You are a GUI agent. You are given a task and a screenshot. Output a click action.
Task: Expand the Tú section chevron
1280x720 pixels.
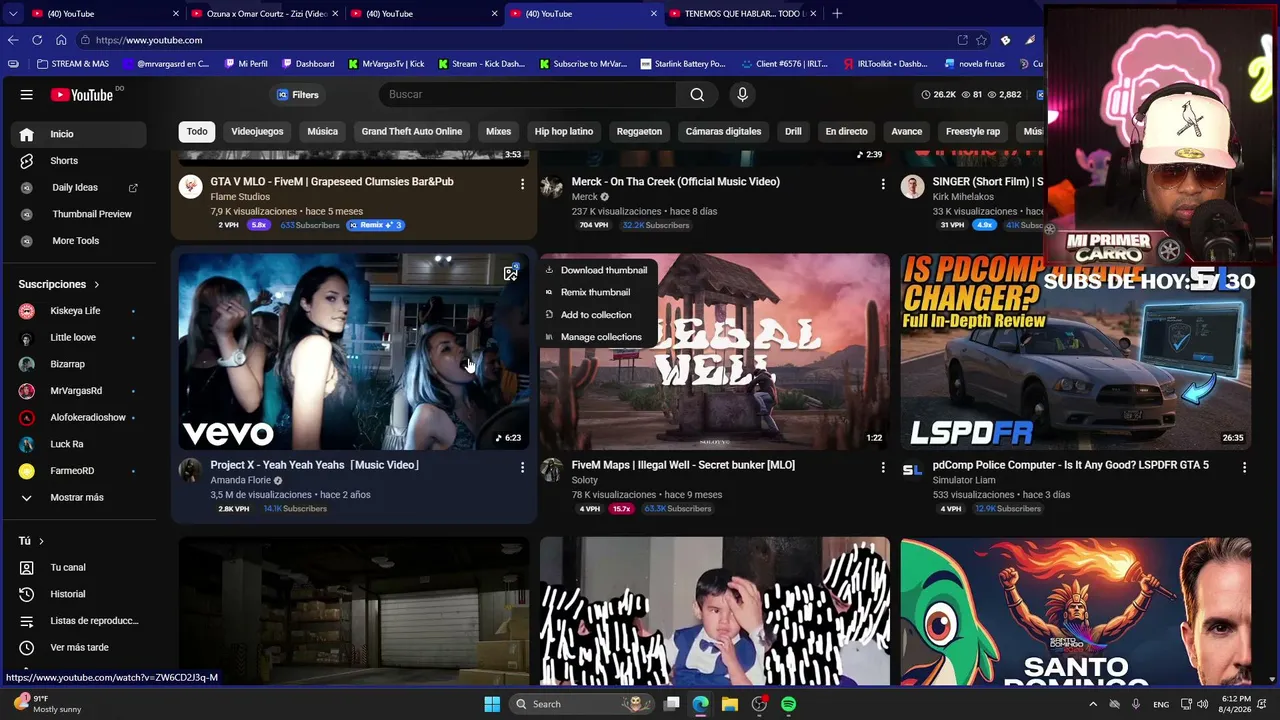point(41,541)
